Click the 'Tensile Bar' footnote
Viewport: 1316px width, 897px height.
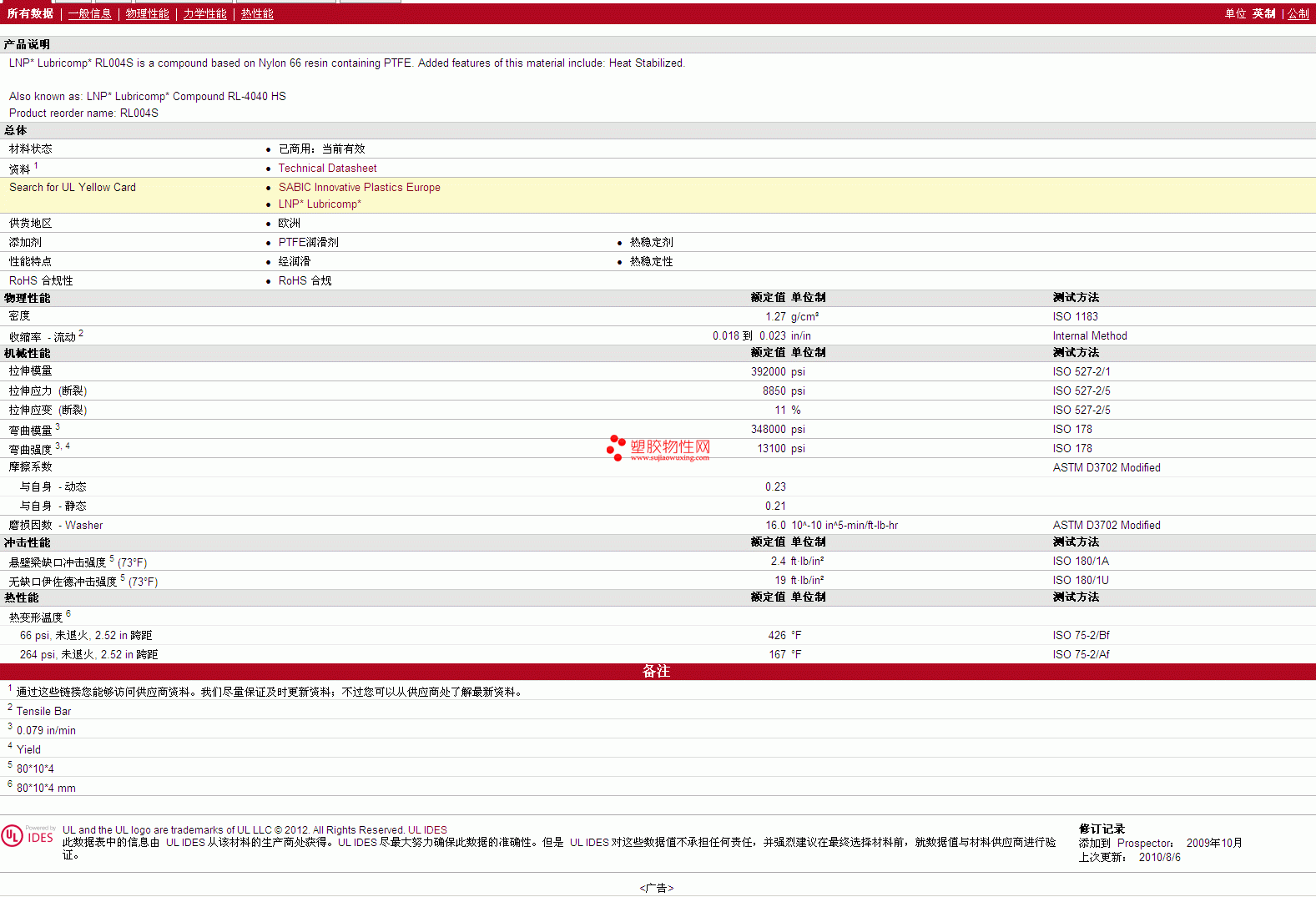point(44,711)
